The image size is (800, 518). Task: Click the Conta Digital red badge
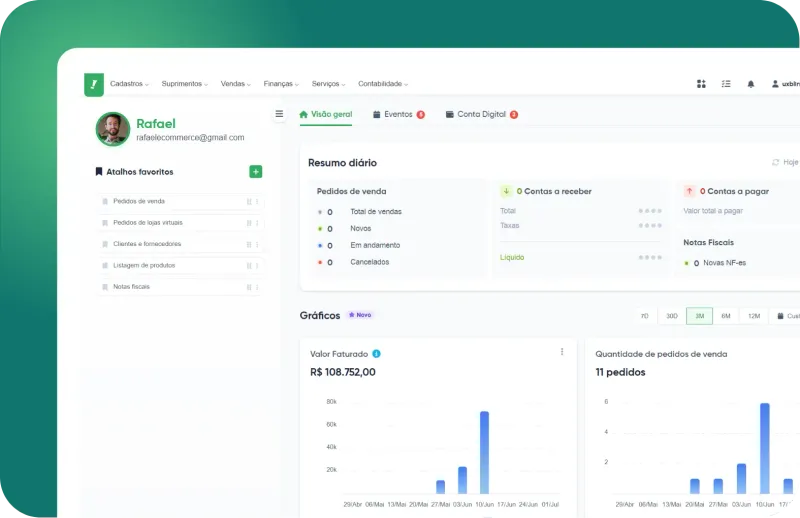tap(514, 114)
